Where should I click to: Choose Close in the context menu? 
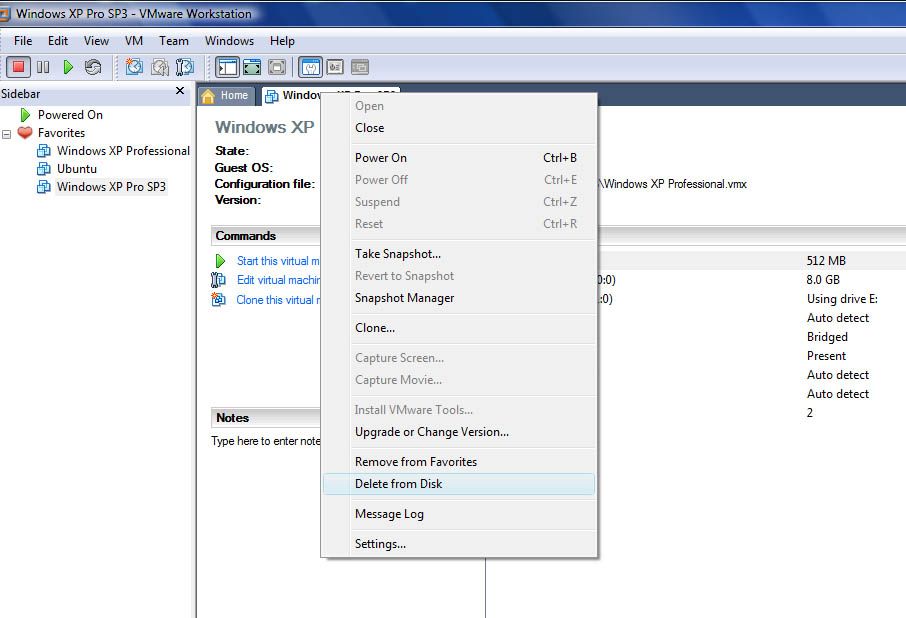(x=459, y=128)
